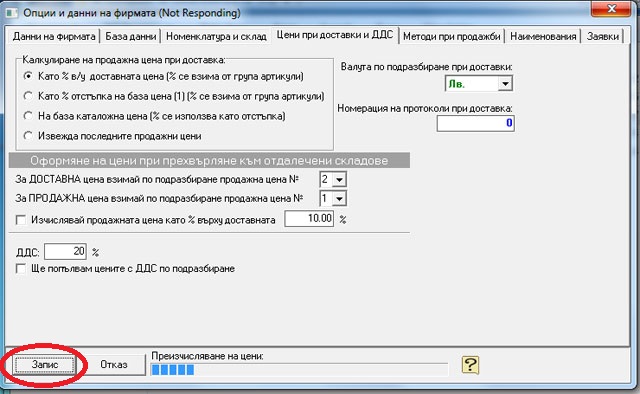Open the yellow question mark help icon
The width and height of the screenshot is (640, 394).
point(470,365)
